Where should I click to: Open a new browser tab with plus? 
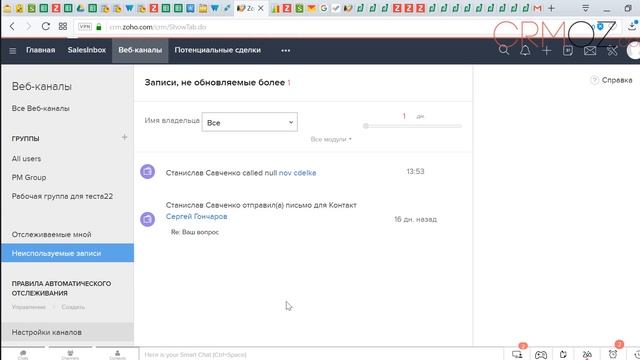[551, 8]
